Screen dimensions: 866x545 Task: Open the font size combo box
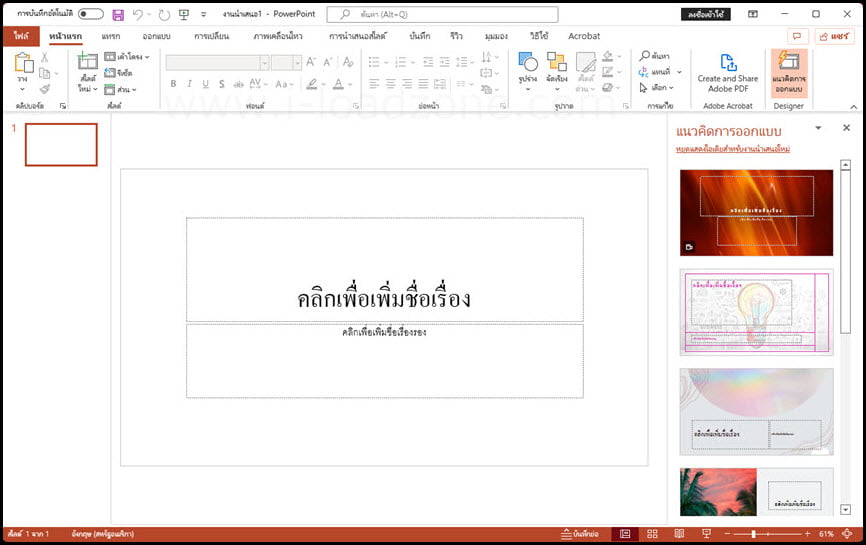click(286, 62)
